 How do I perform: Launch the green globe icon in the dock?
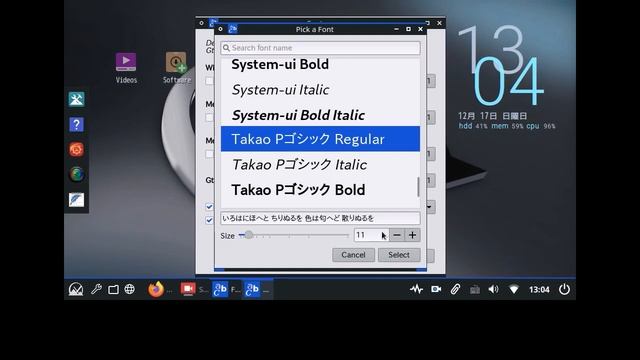pos(76,174)
